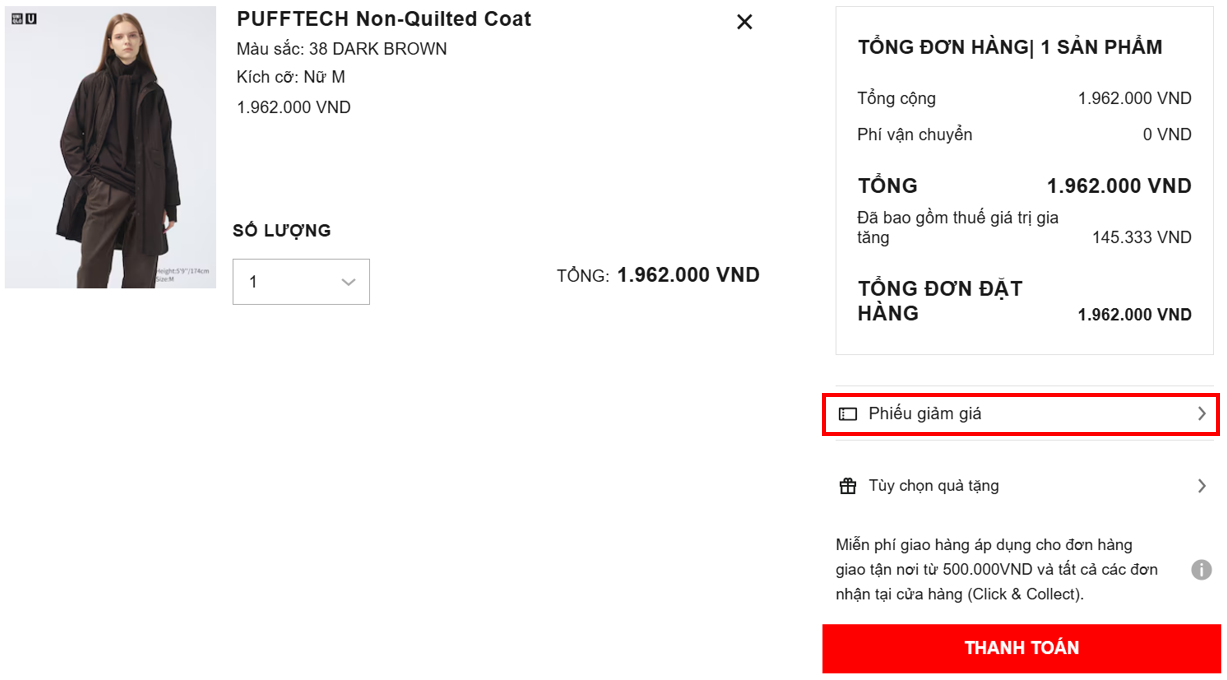Select the Phiếu giảm giá label

[925, 414]
